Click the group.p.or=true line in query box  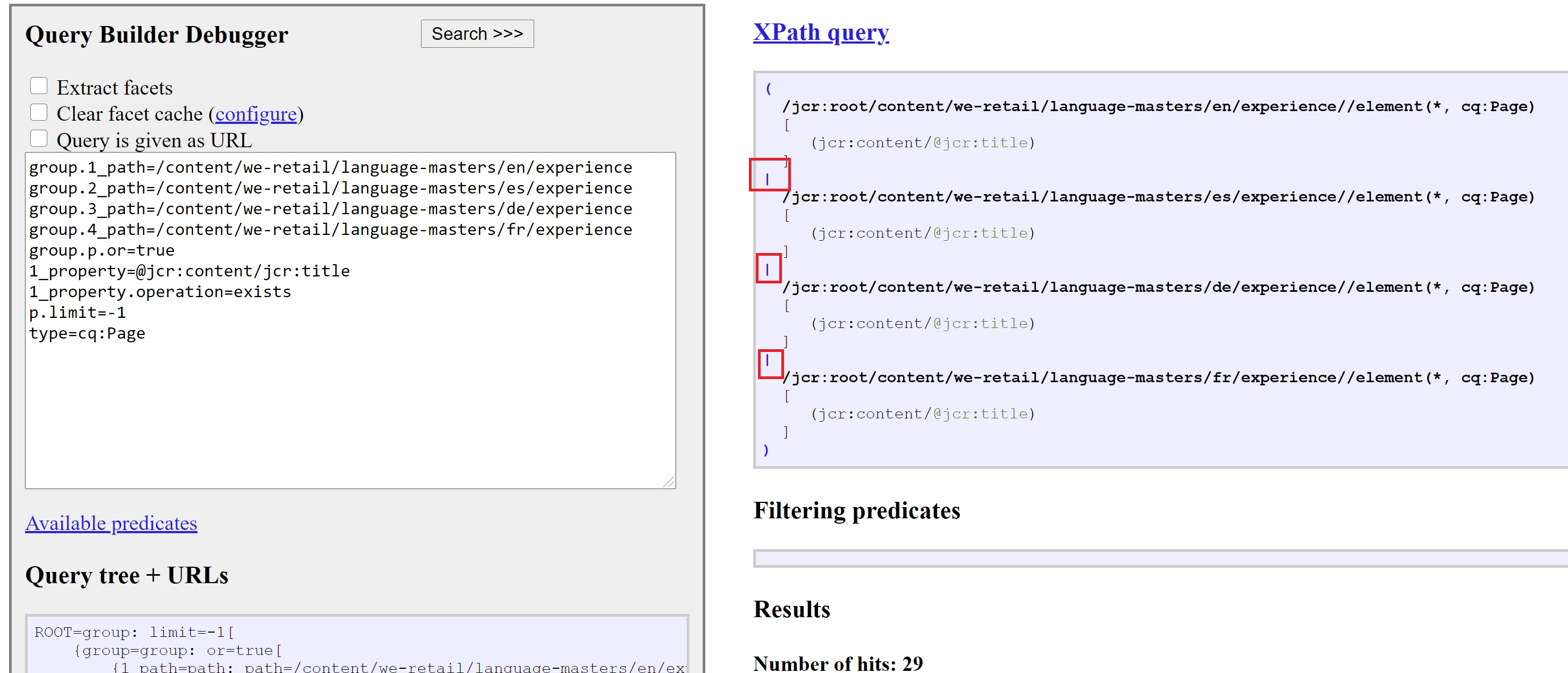102,250
